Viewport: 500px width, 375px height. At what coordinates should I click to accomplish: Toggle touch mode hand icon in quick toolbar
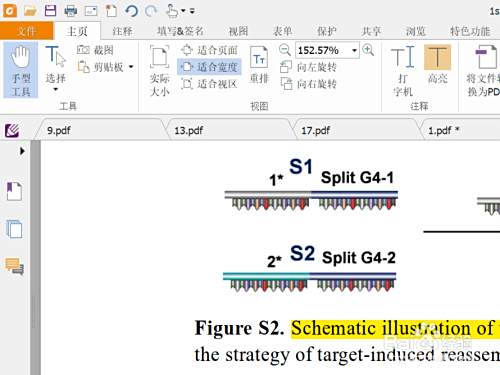coord(172,10)
